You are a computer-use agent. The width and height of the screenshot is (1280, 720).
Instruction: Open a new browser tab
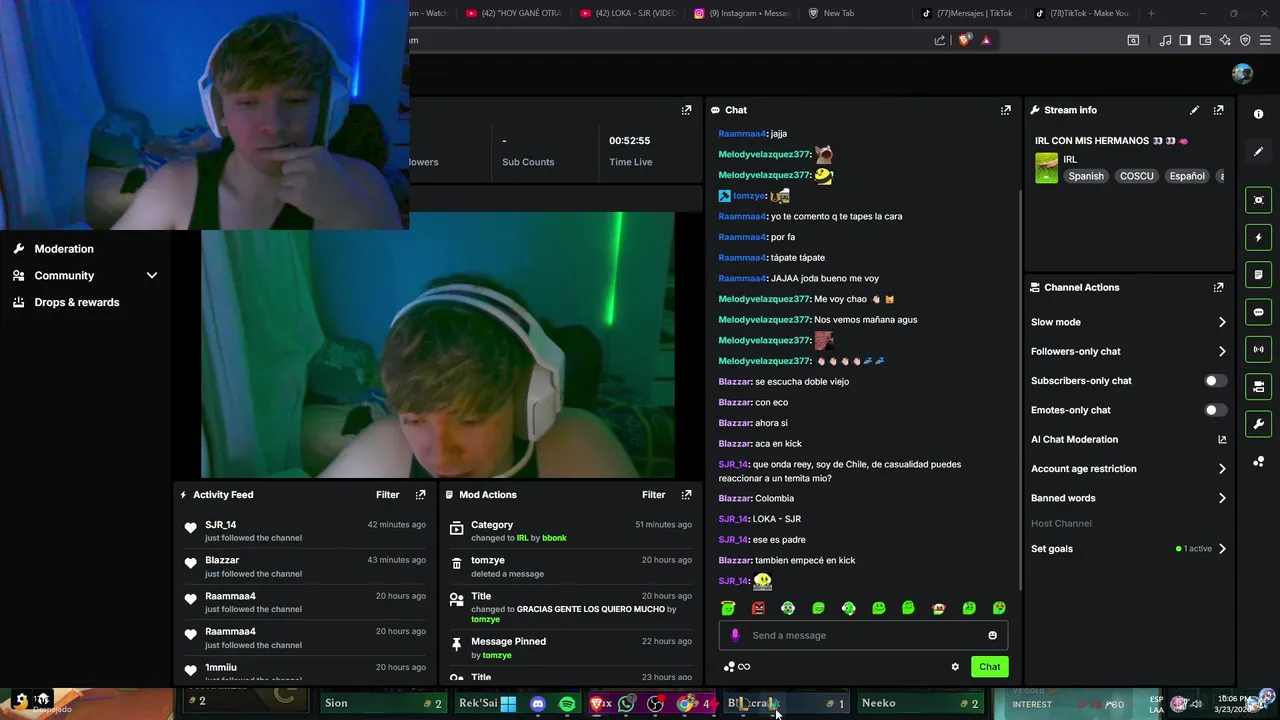tap(1151, 13)
